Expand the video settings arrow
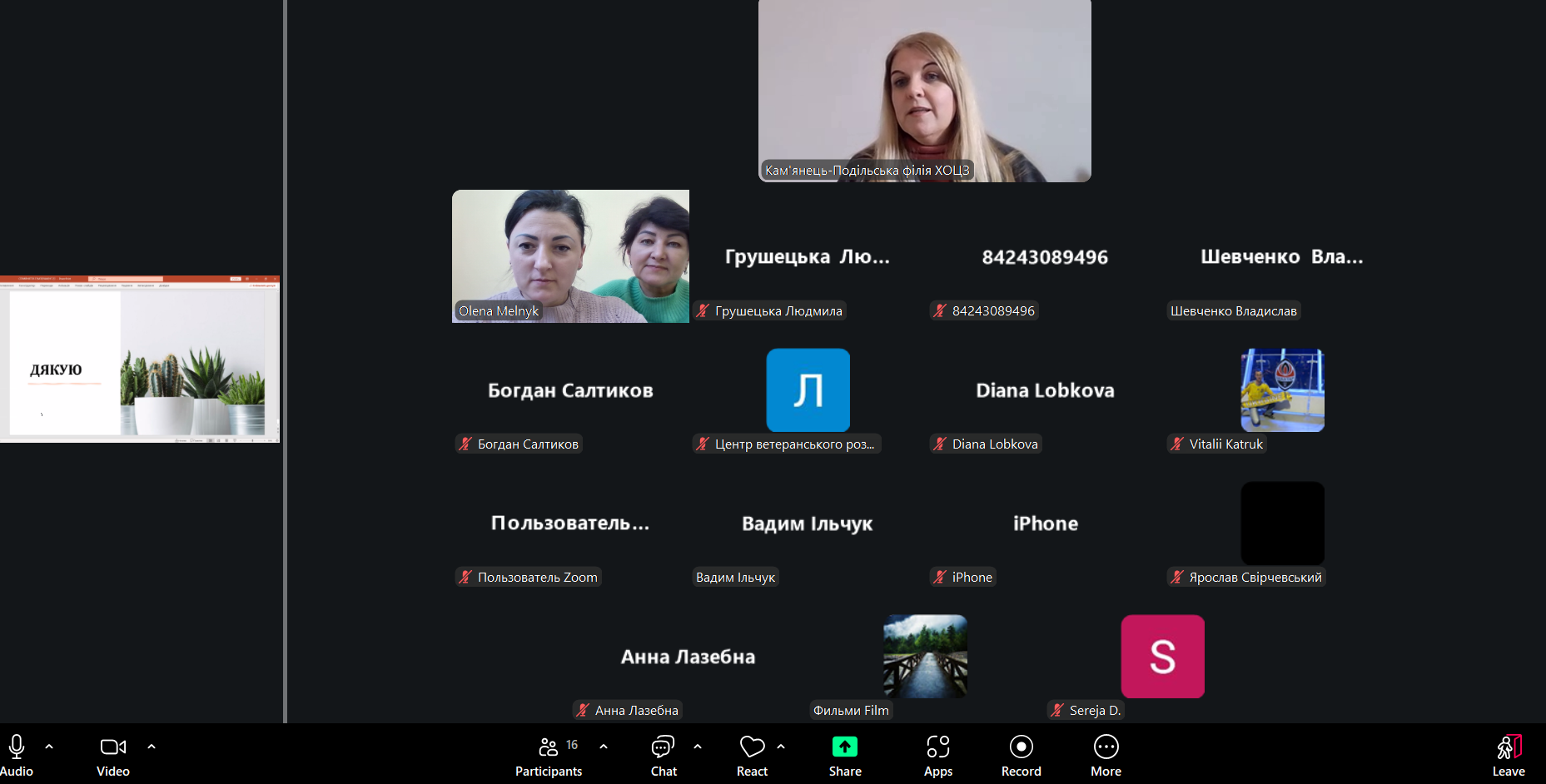 pyautogui.click(x=152, y=747)
